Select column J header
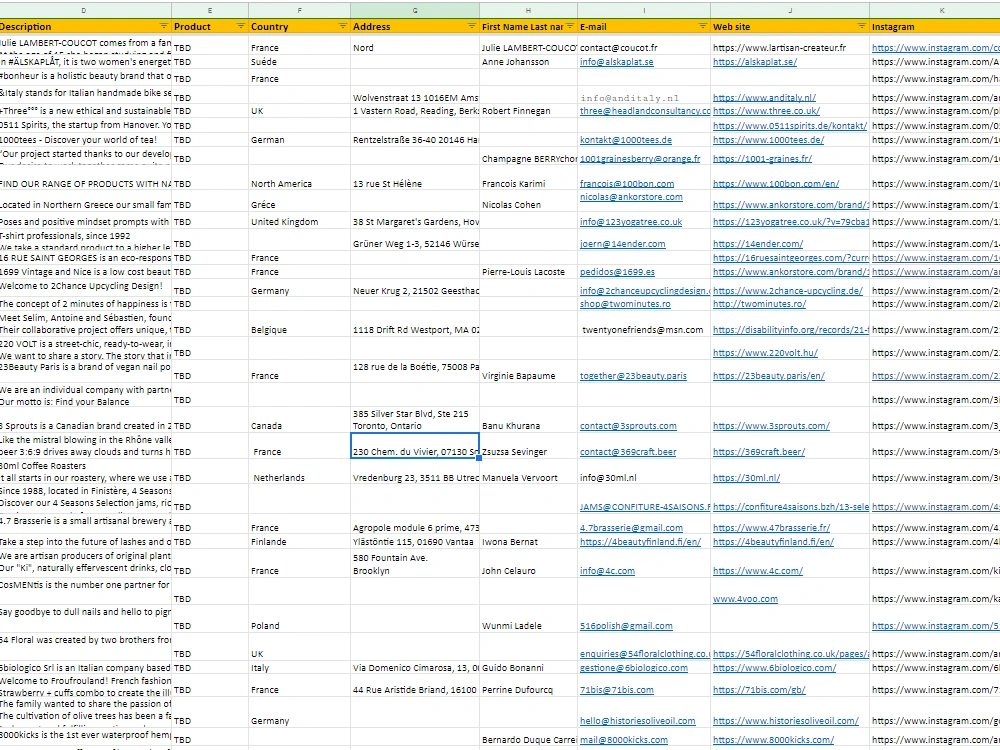The height and width of the screenshot is (750, 1000). click(x=790, y=10)
